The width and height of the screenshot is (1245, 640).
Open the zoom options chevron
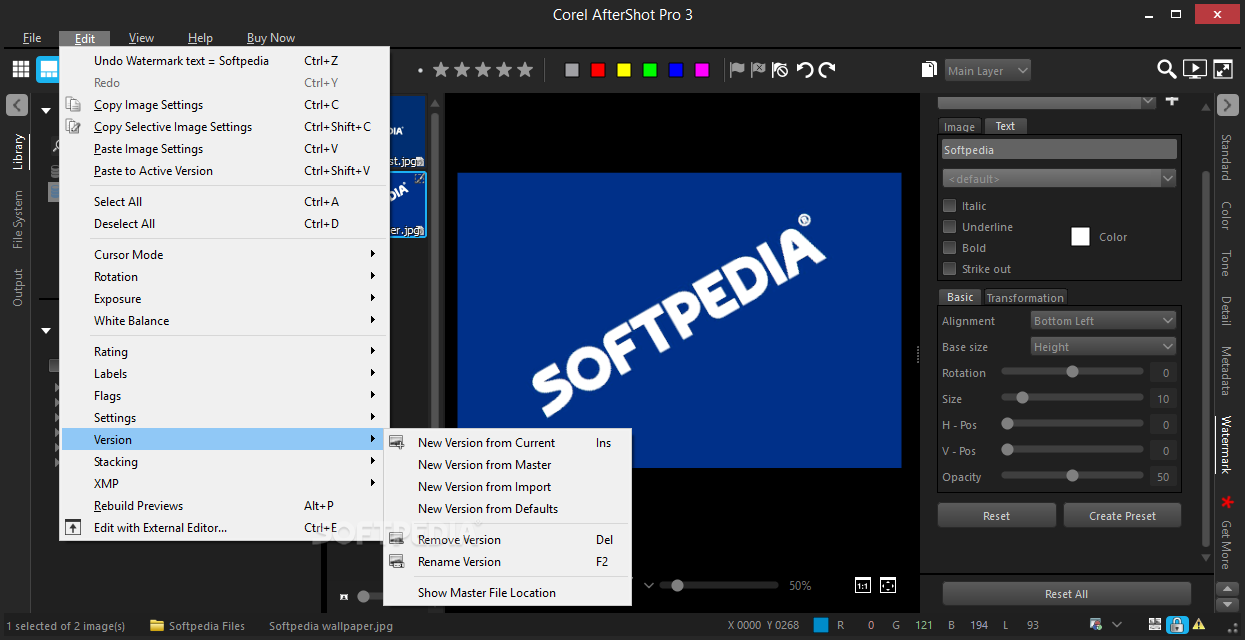648,585
